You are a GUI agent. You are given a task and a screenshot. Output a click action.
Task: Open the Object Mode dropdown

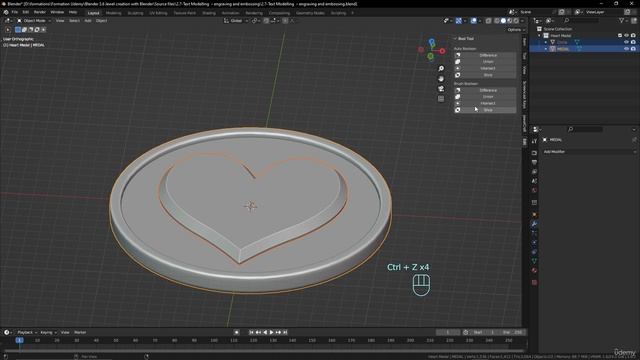click(x=34, y=21)
